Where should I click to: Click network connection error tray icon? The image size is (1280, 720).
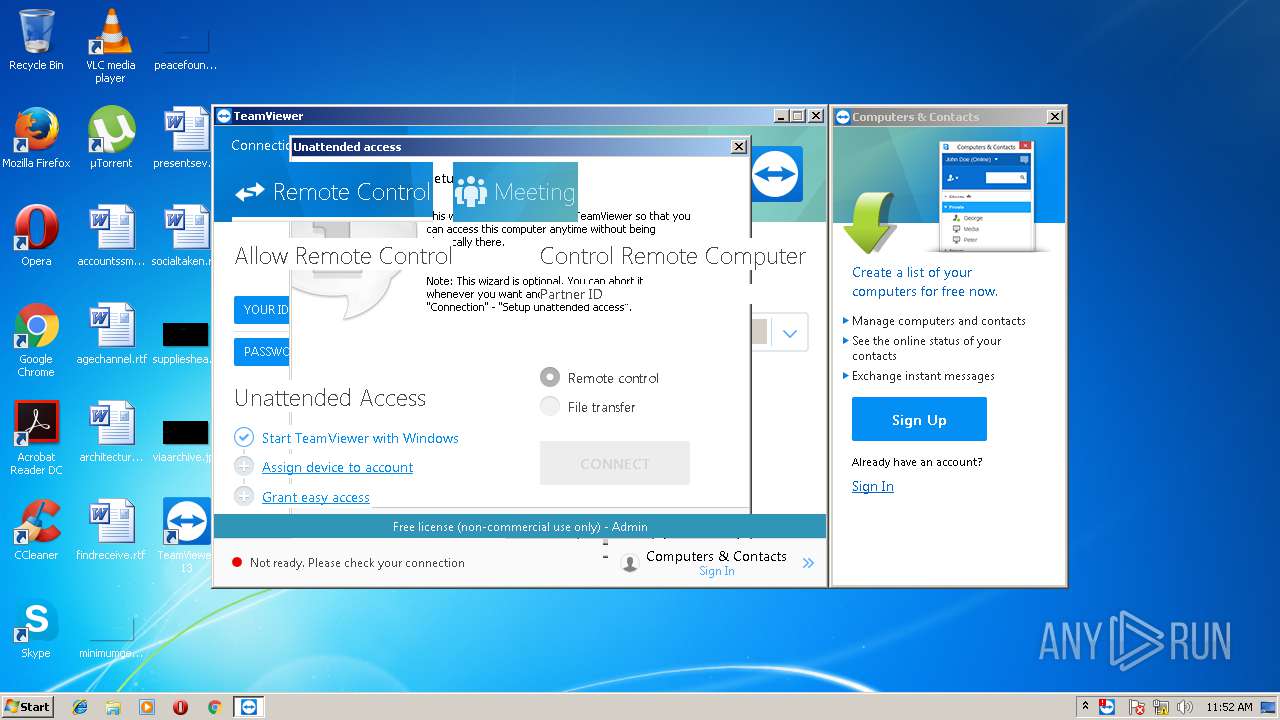pos(1160,707)
